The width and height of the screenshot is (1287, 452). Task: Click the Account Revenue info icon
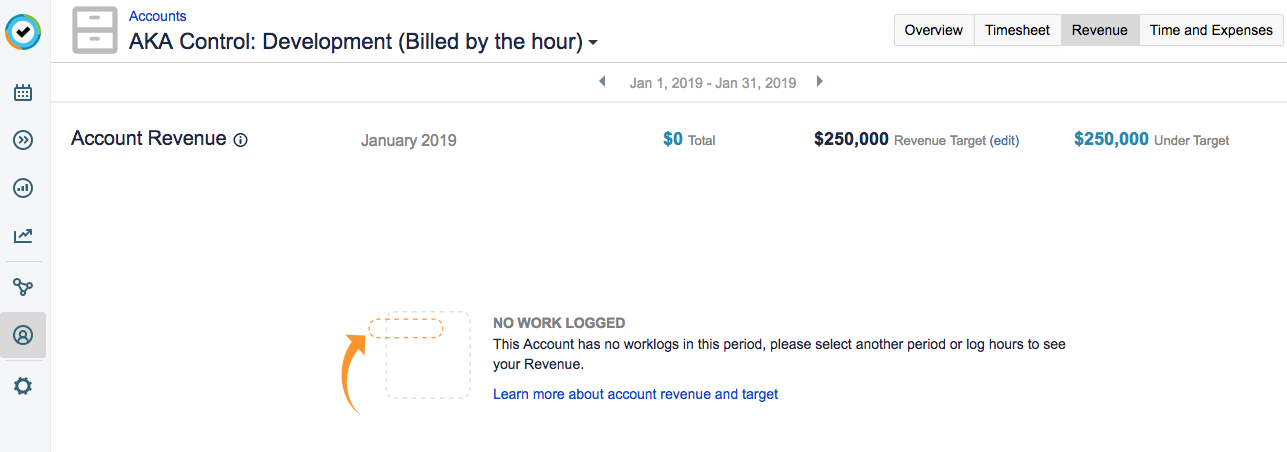point(240,140)
